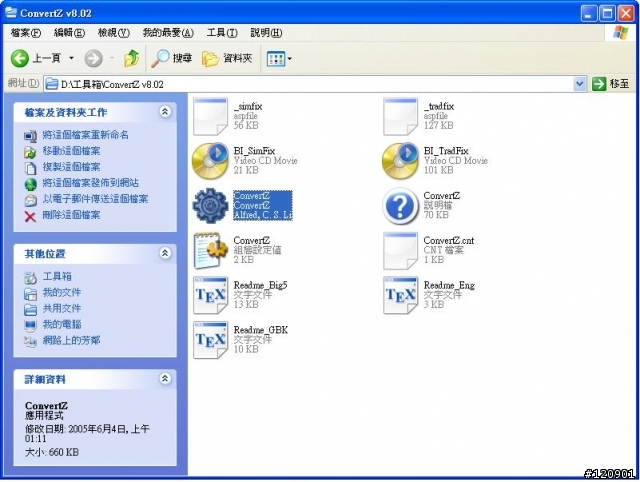Open My Network Places (網路上的芳鄰) link
This screenshot has width=640, height=482.
tap(71, 340)
